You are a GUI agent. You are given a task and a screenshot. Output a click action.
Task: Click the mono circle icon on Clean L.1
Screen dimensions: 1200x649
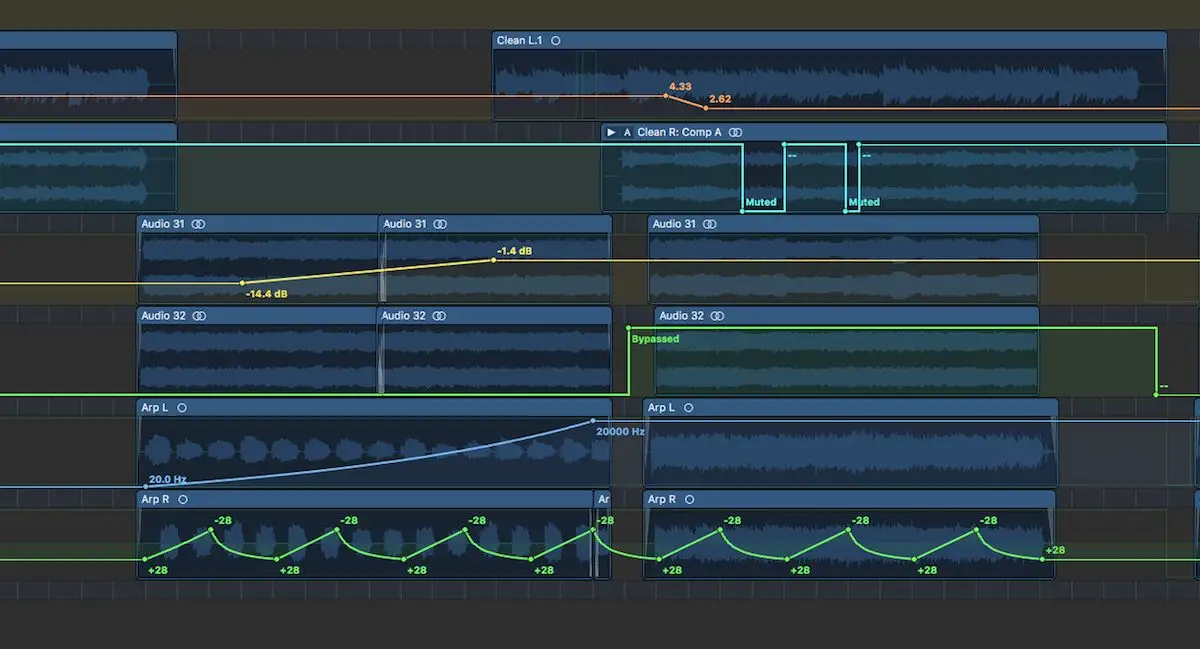click(556, 41)
